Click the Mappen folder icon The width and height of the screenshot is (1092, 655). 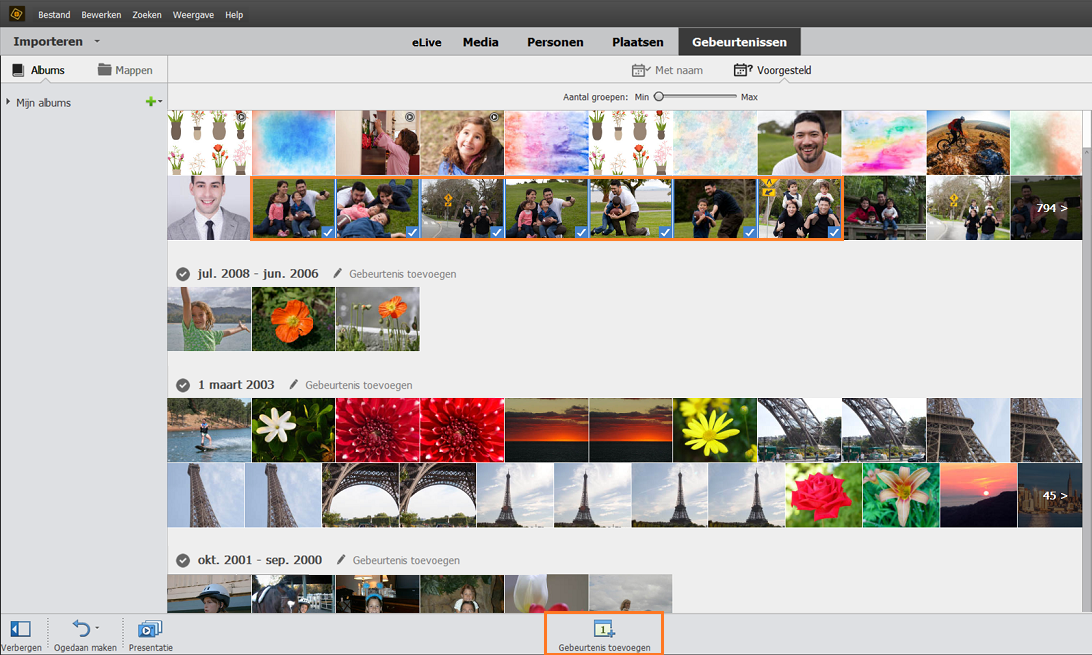click(x=104, y=70)
